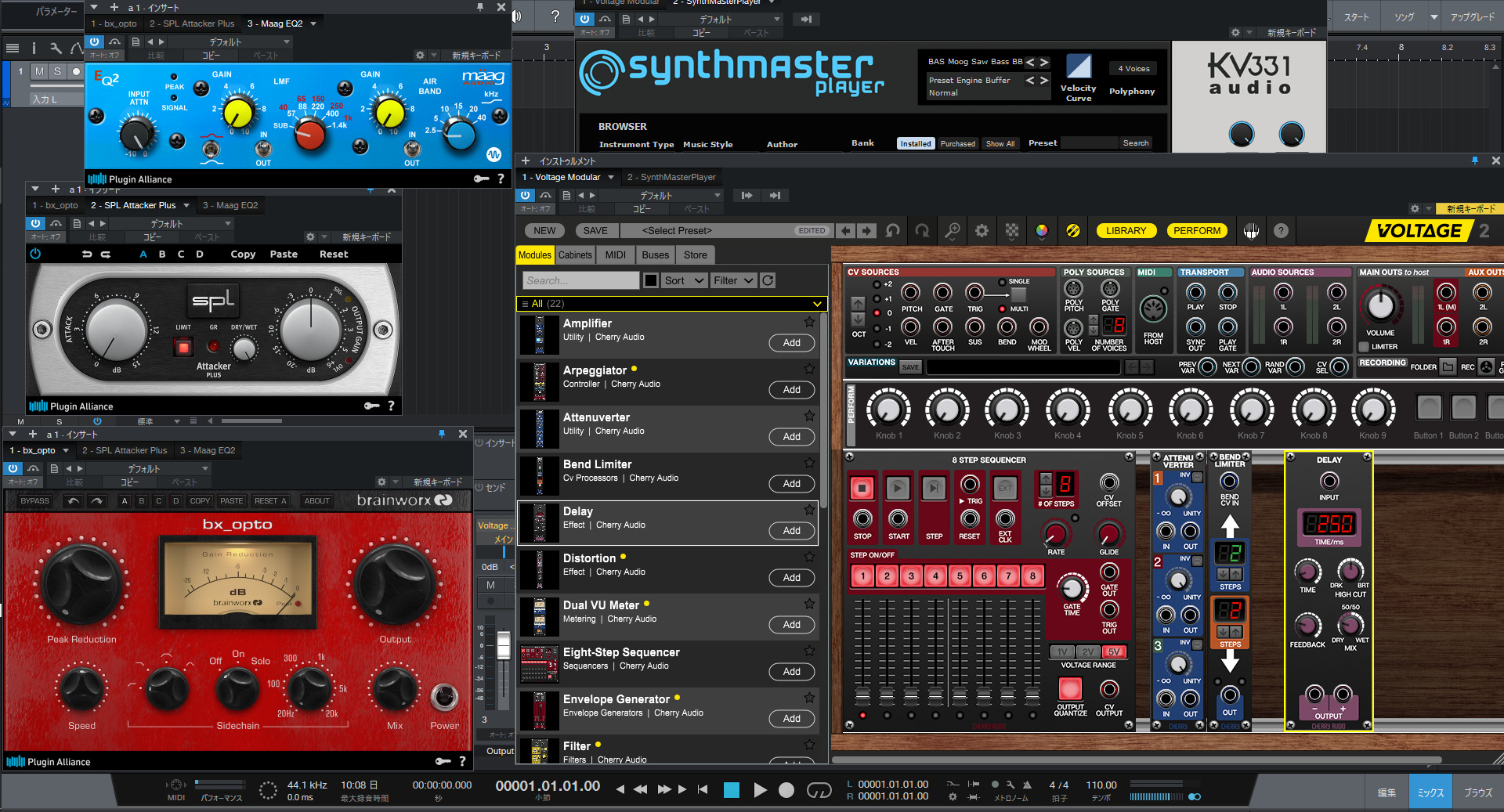This screenshot has width=1504, height=812.
Task: Click the first step slider in the sequencer
Action: pos(862,695)
